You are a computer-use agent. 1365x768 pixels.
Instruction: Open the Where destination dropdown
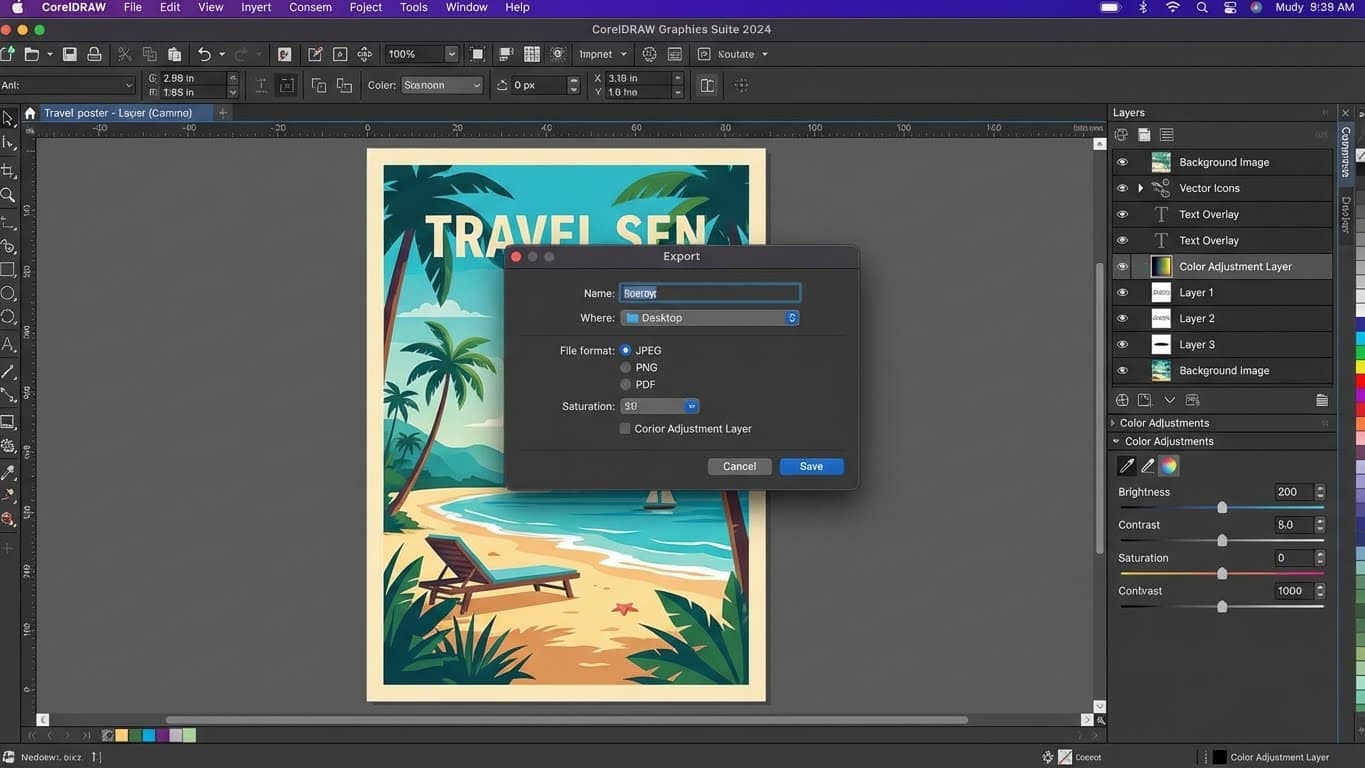click(792, 317)
